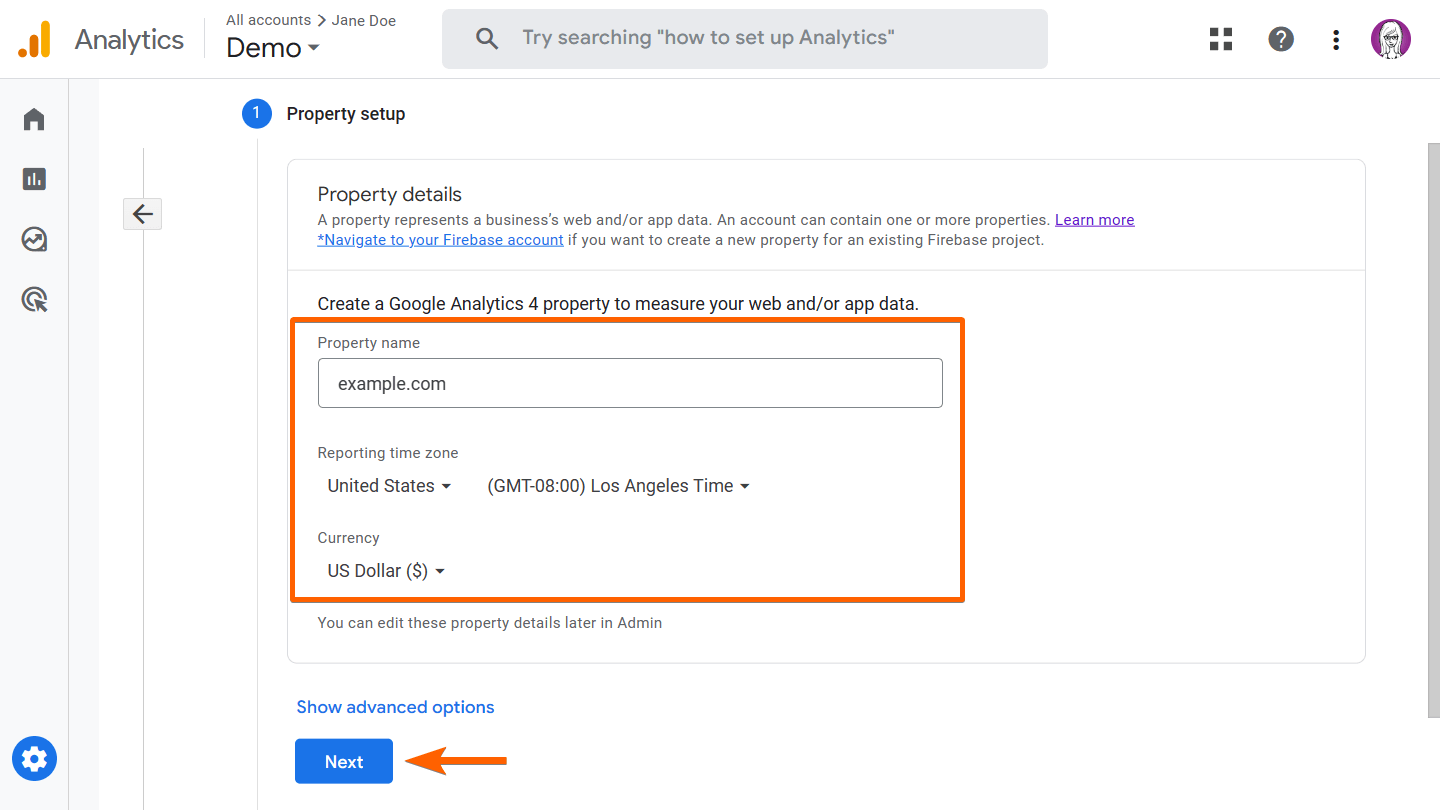
Task: Open Jane Doe profile avatar
Action: click(x=1390, y=39)
